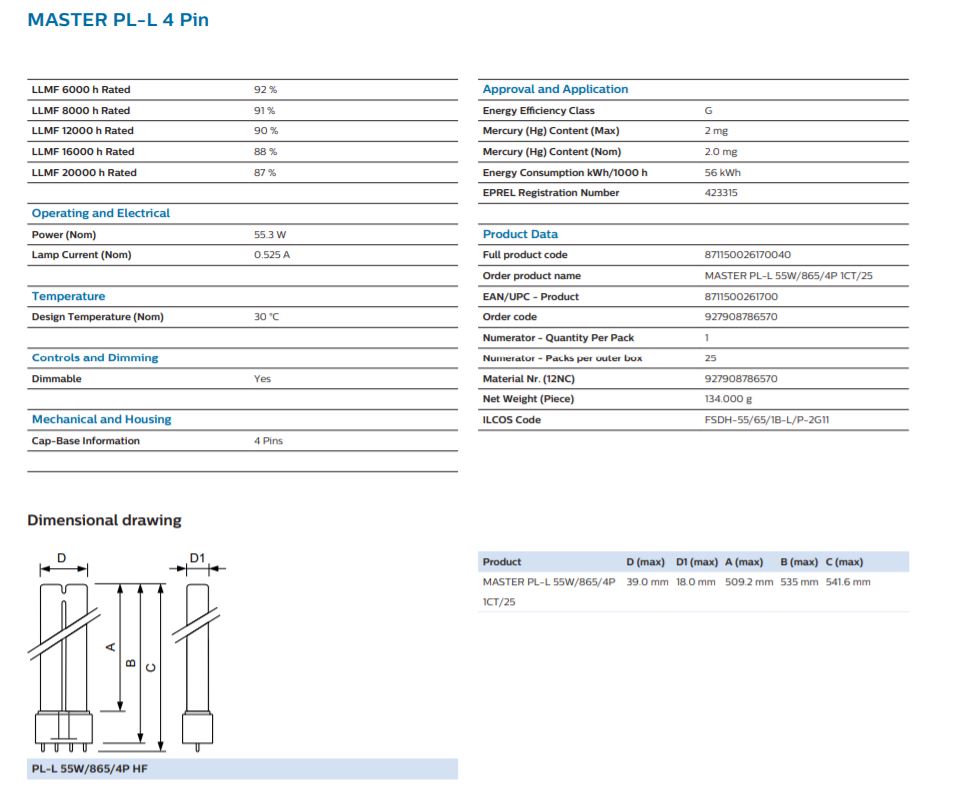Click the front-view lamp drawing
Screen dimensions: 957x794
tap(63, 667)
